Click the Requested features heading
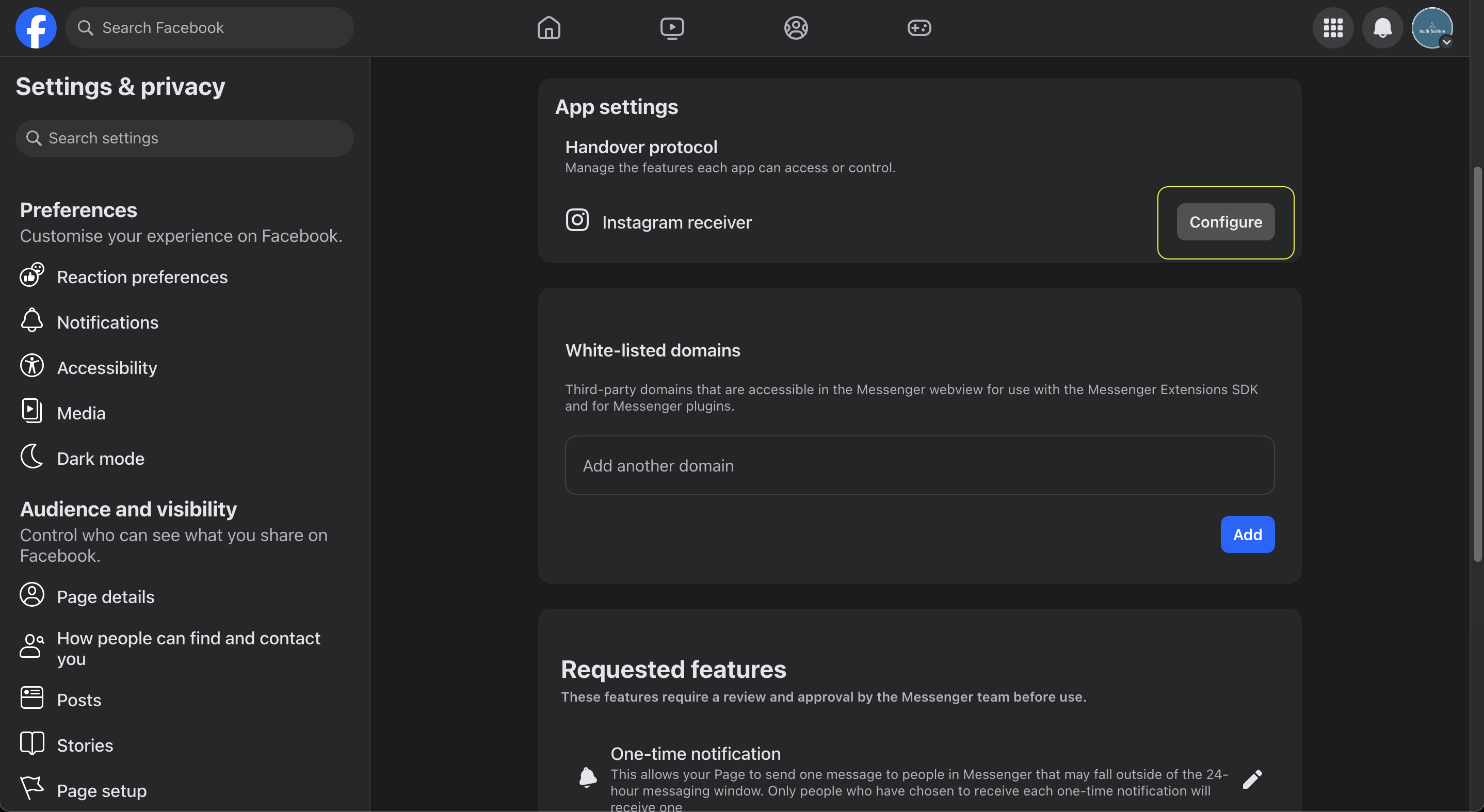 pos(673,670)
